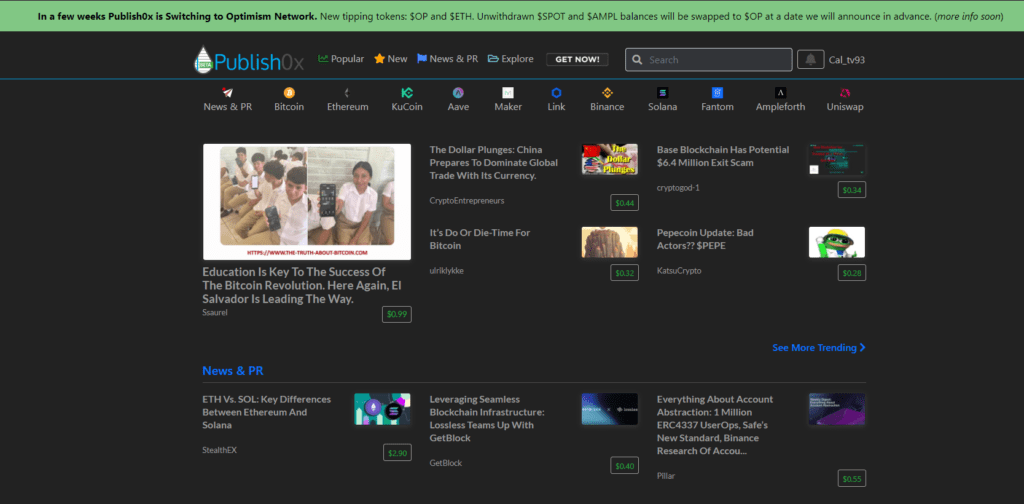The height and width of the screenshot is (504, 1024).
Task: Open the El Salvador education featured image
Action: 307,202
